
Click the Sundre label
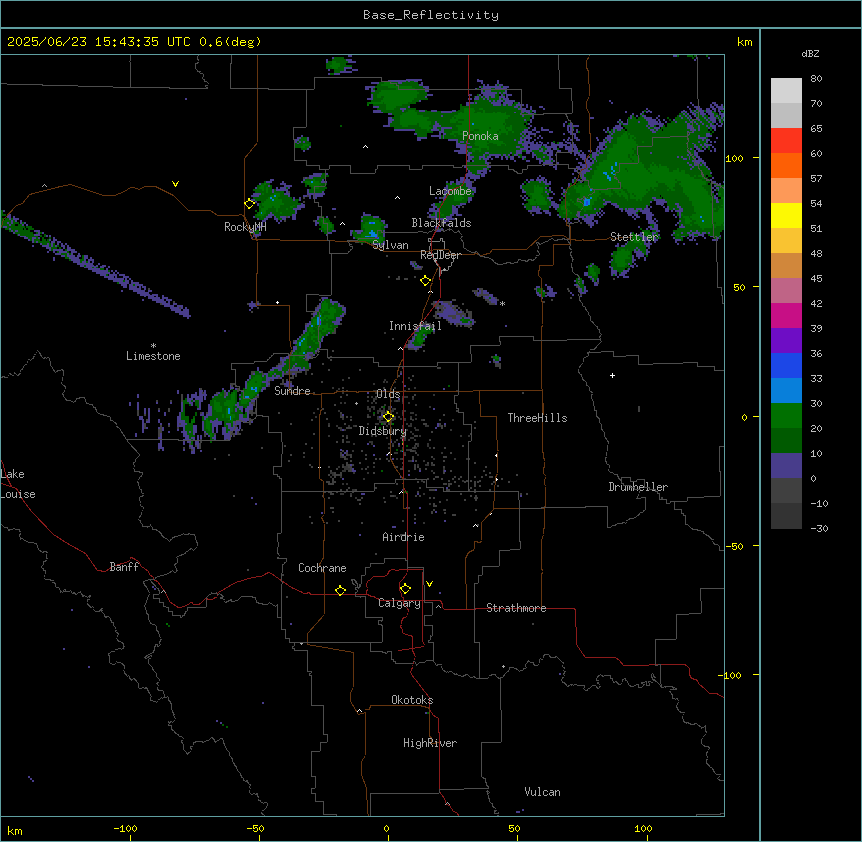click(292, 391)
